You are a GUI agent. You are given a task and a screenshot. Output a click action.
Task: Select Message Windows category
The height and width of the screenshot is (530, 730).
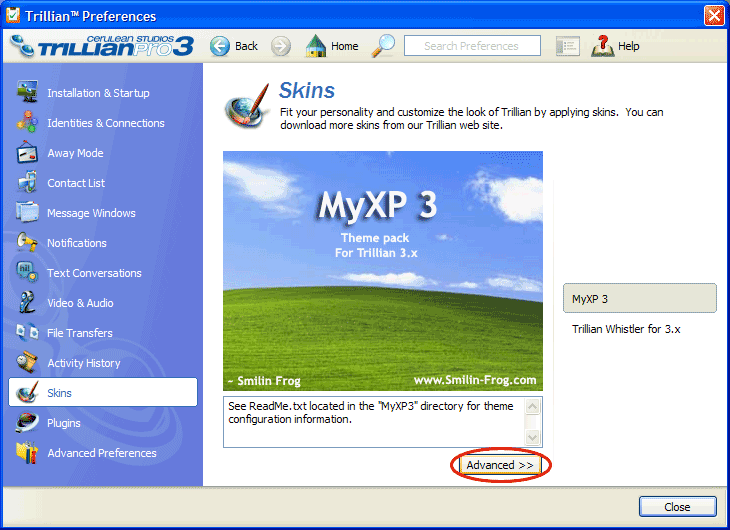click(91, 213)
